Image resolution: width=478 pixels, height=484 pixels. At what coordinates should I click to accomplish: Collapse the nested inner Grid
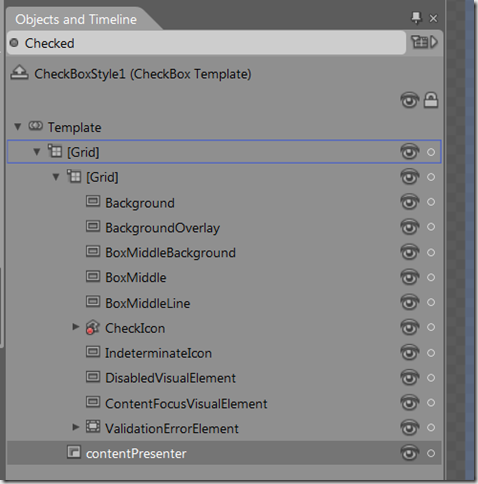56,177
